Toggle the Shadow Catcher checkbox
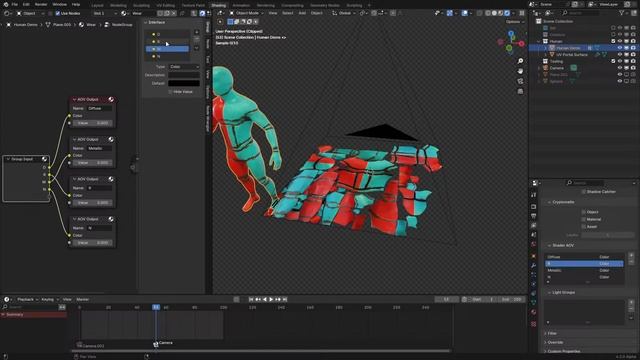 [584, 191]
